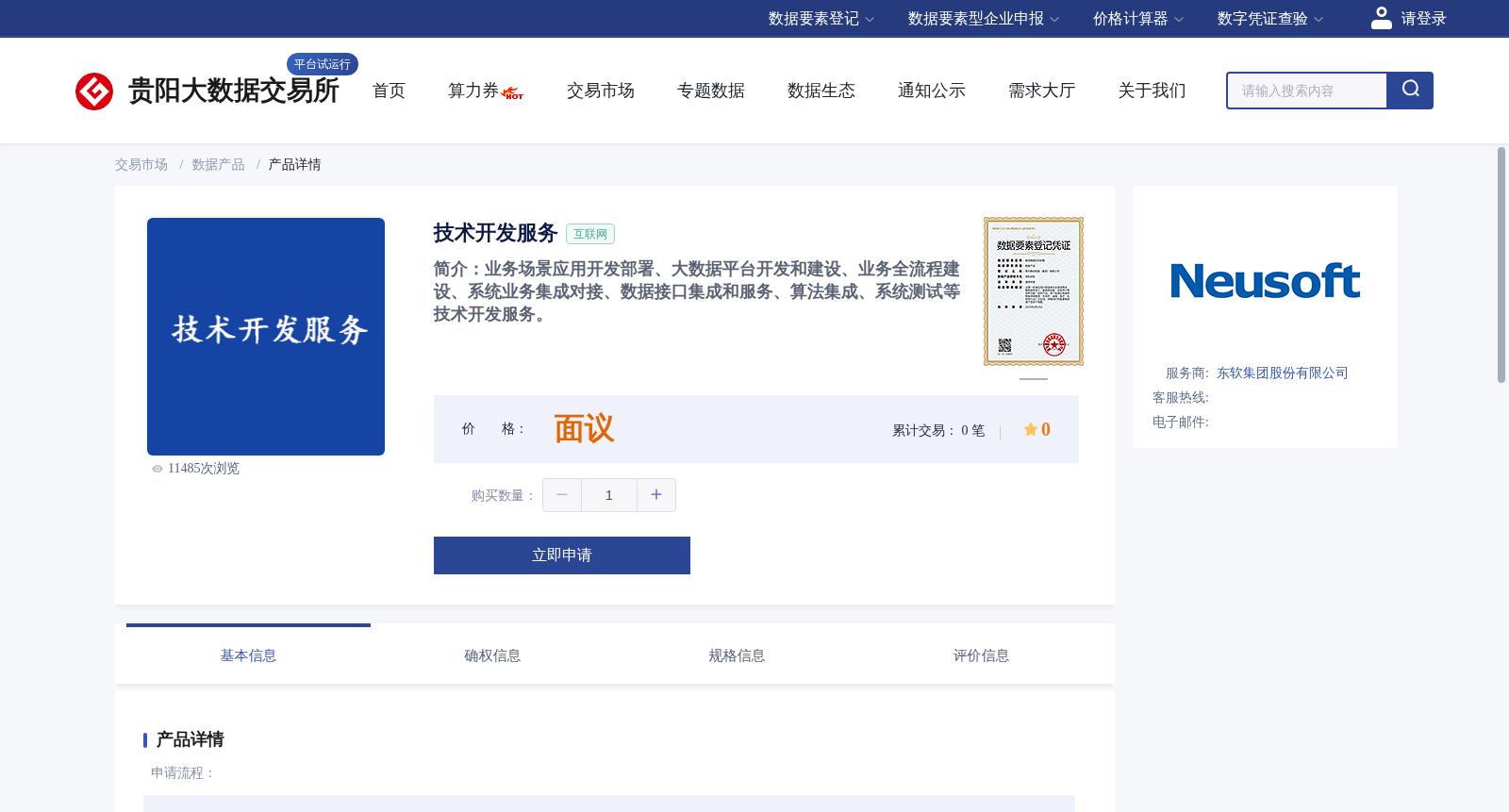
Task: Click the search input box
Action: coord(1307,91)
